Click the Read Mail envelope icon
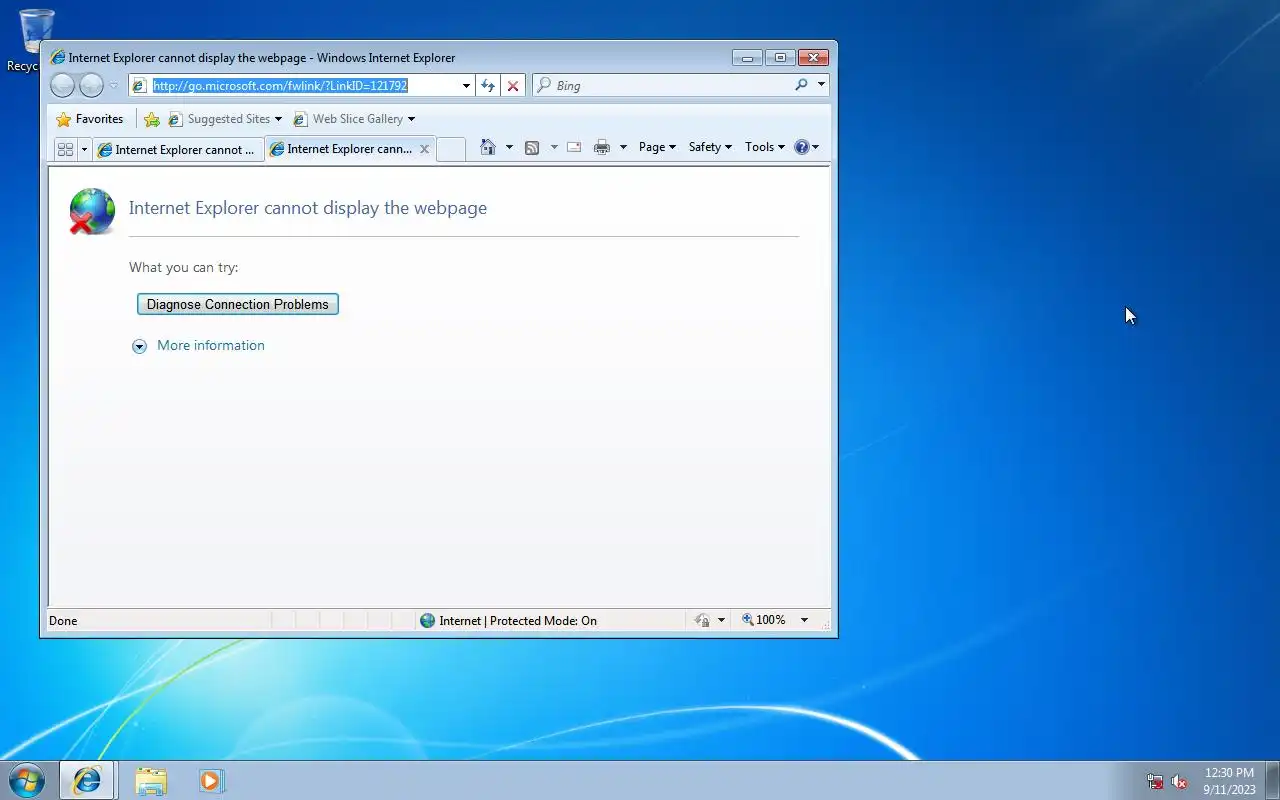 [x=574, y=147]
